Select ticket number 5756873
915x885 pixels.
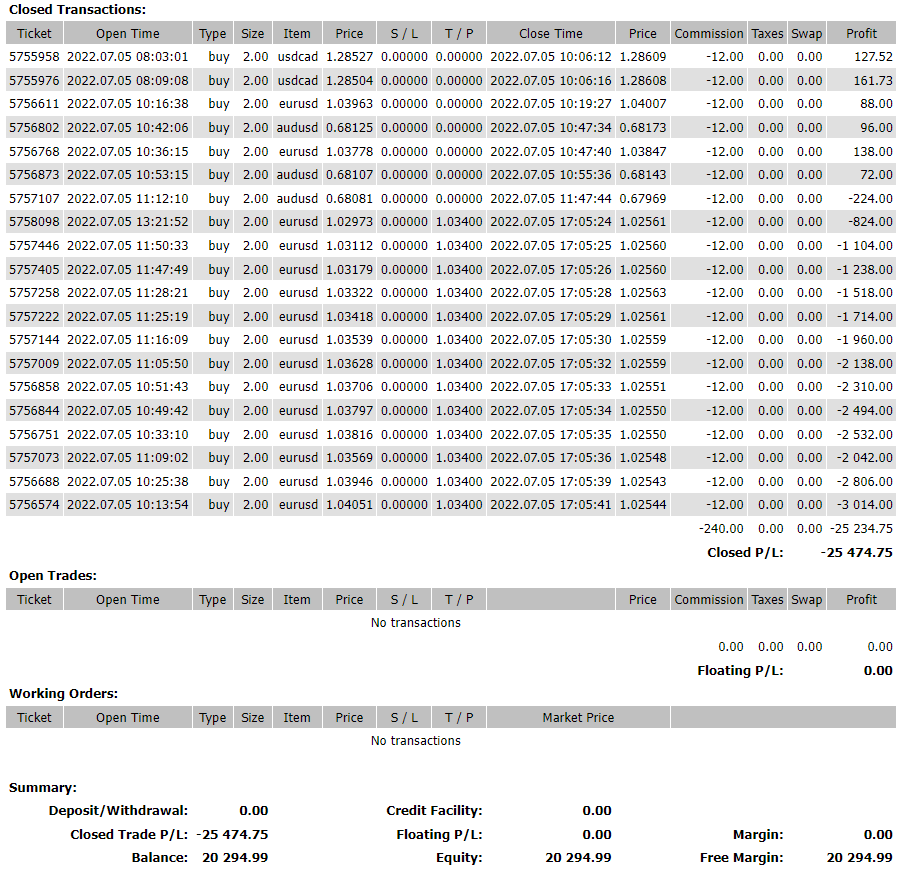click(x=34, y=175)
